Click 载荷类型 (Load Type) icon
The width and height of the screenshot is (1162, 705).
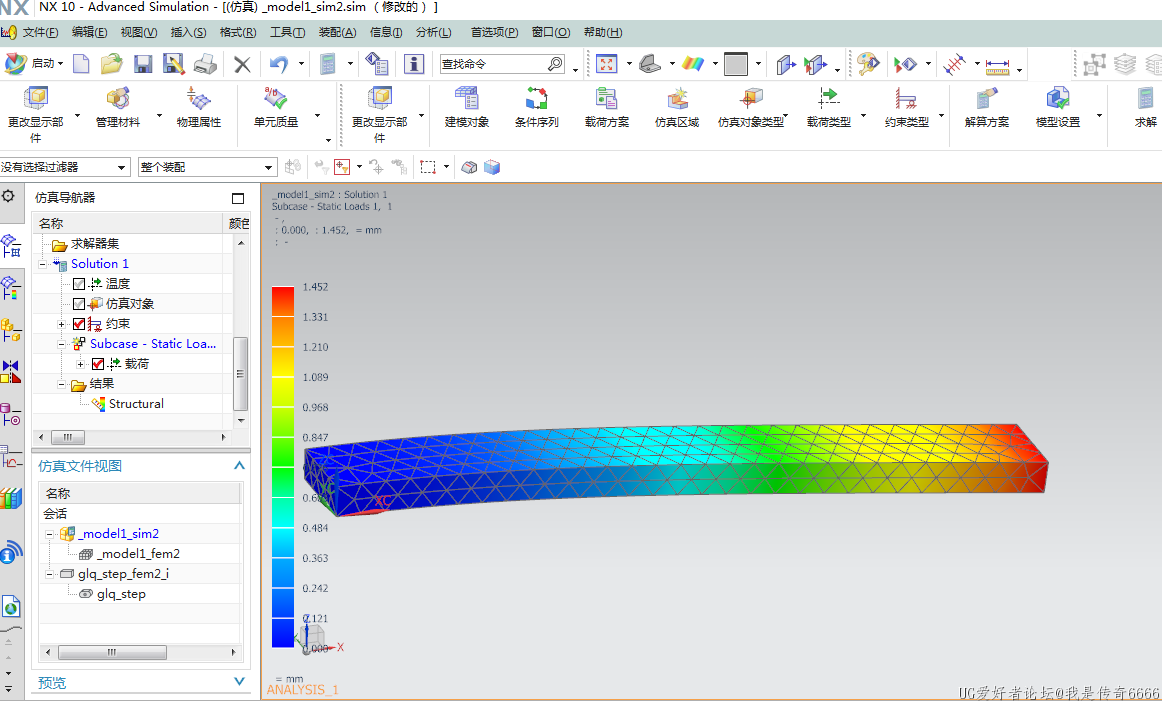point(829,107)
